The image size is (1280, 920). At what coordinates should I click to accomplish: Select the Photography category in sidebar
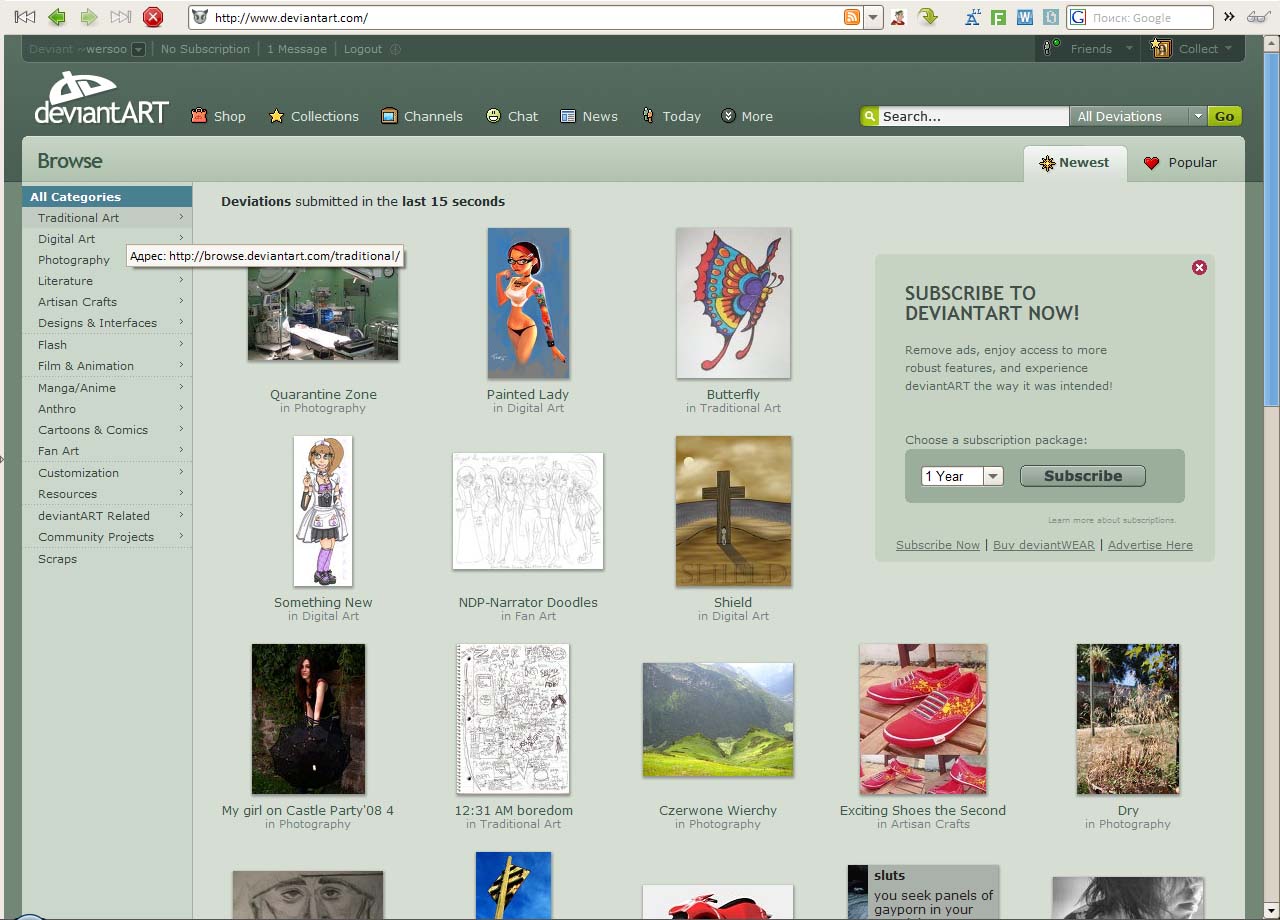pos(74,260)
